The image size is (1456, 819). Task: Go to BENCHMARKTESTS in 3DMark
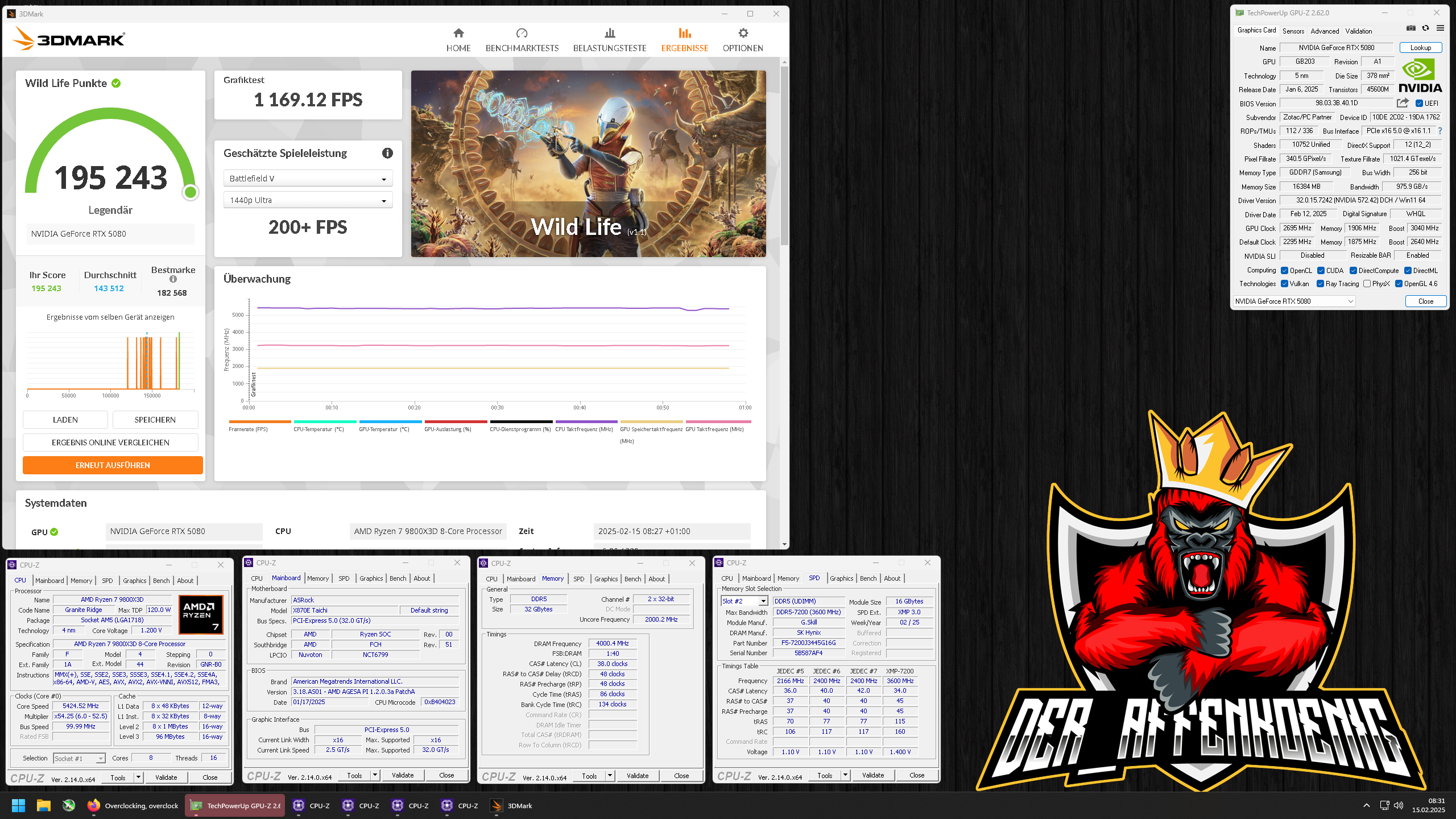(x=522, y=40)
